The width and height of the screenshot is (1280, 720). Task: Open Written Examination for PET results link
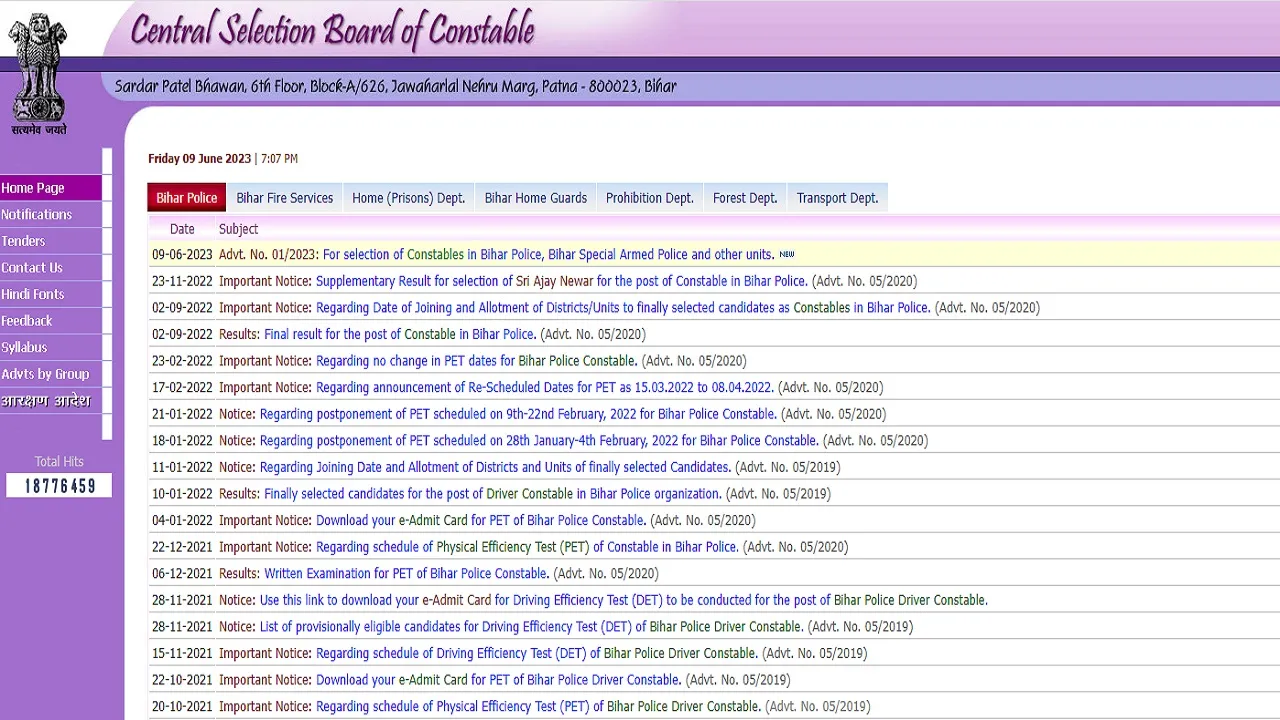(406, 574)
